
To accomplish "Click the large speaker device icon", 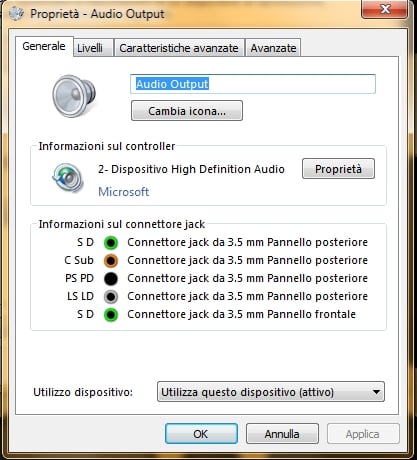I will point(74,96).
